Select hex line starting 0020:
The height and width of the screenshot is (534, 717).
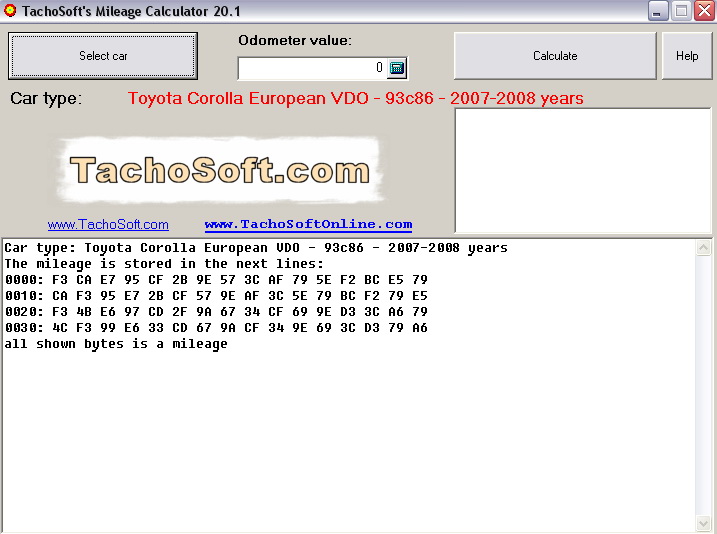tap(216, 311)
